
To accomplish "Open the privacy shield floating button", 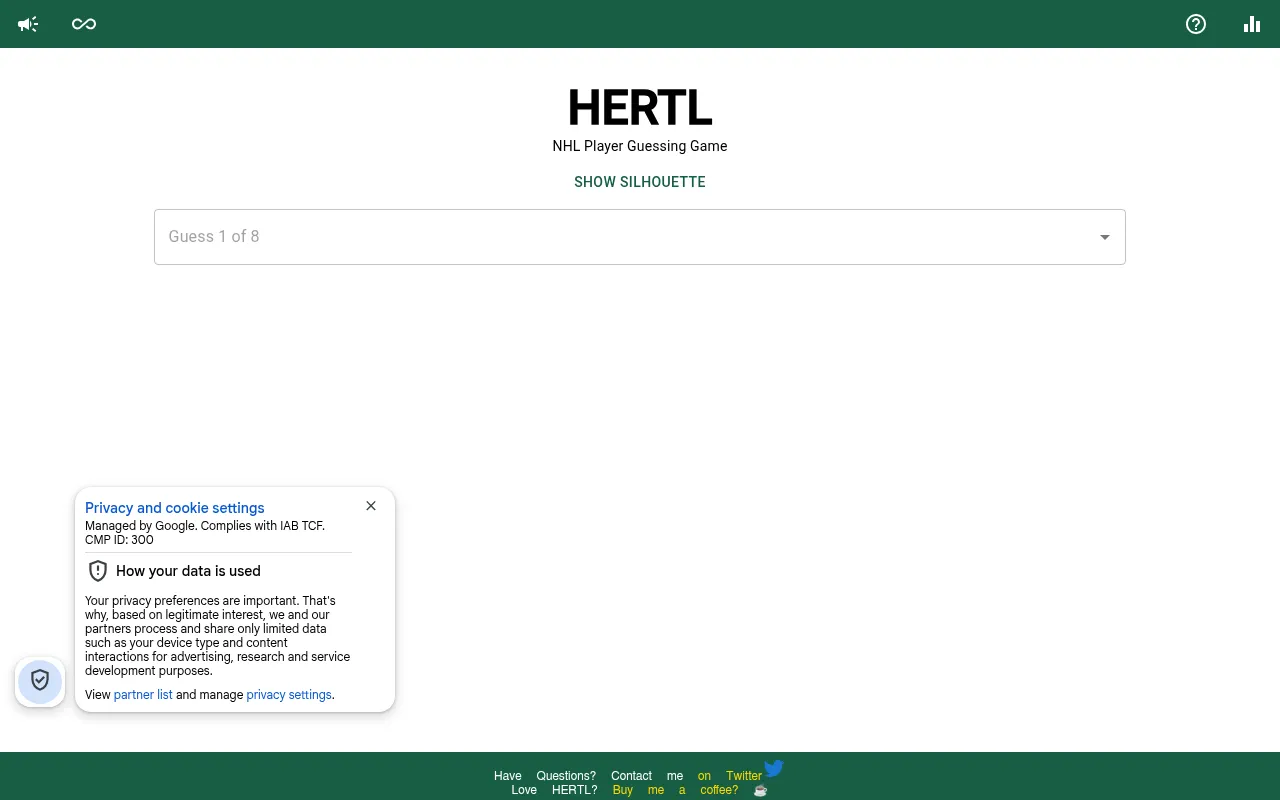I will pyautogui.click(x=40, y=681).
